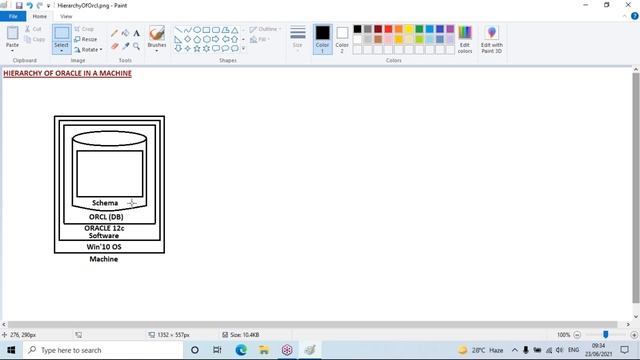
Task: Open the notification center icon
Action: (x=624, y=350)
